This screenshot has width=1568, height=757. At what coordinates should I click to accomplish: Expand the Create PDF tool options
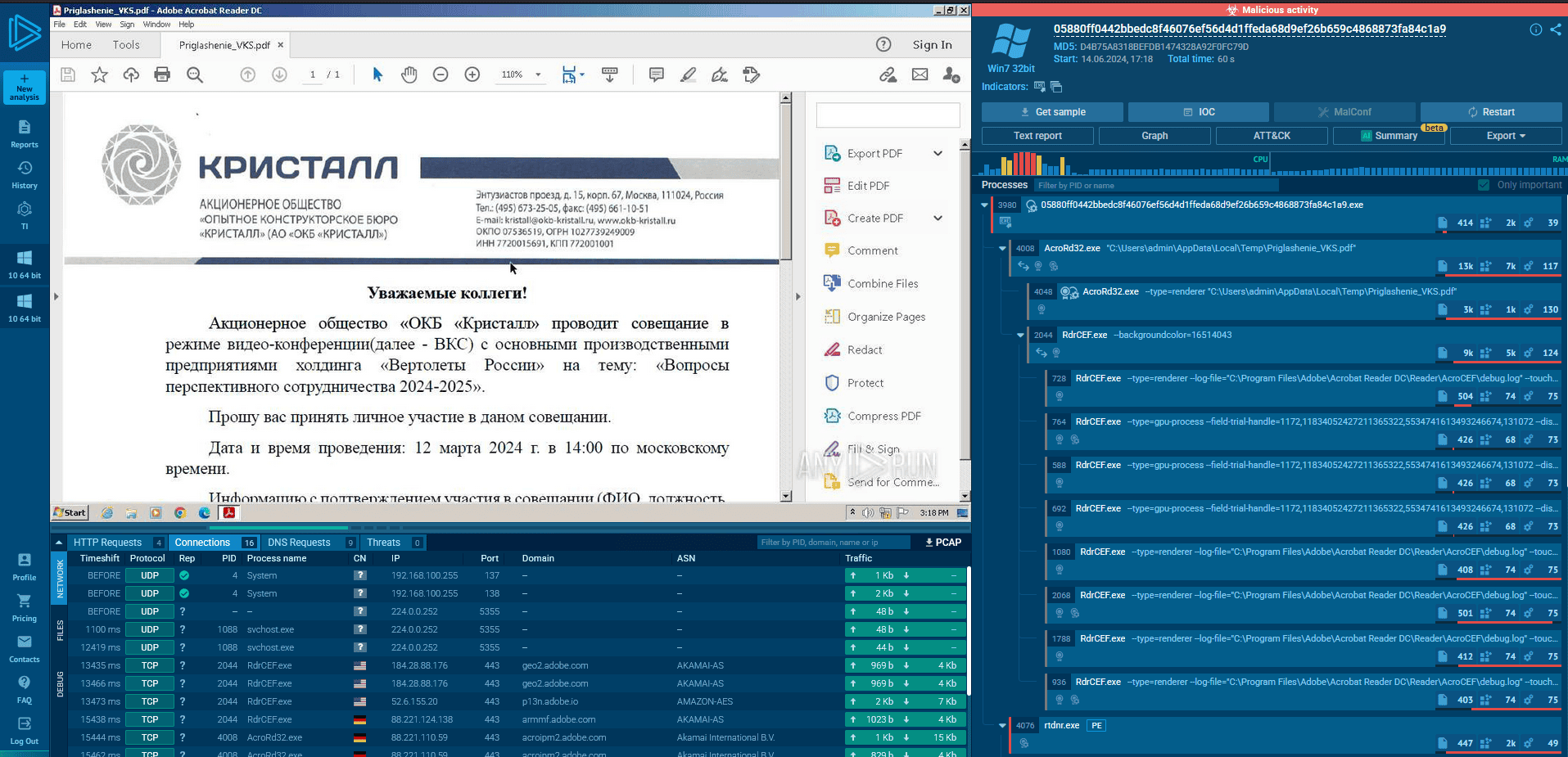click(x=938, y=218)
